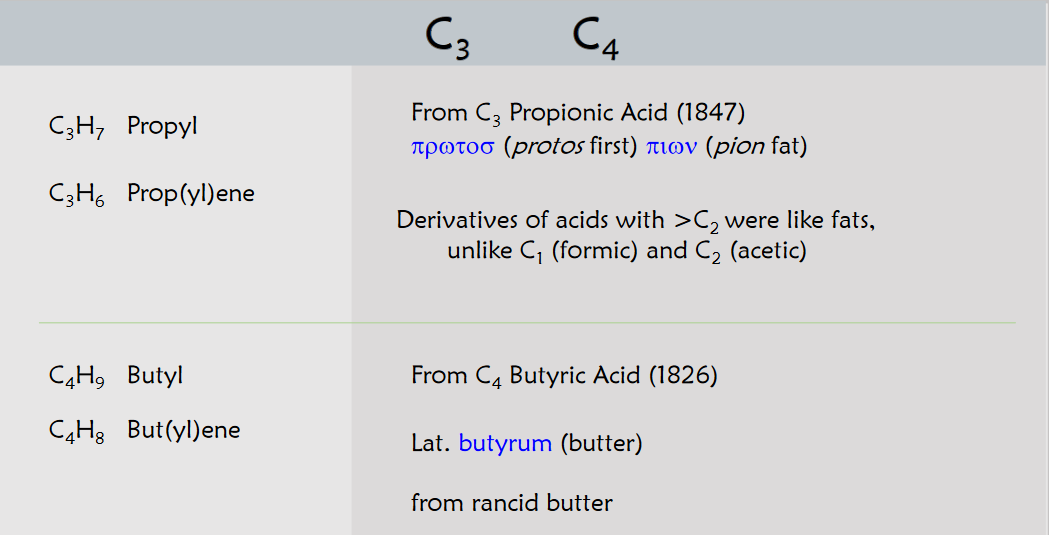
Task: Click the word Butyl
Action: click(155, 376)
